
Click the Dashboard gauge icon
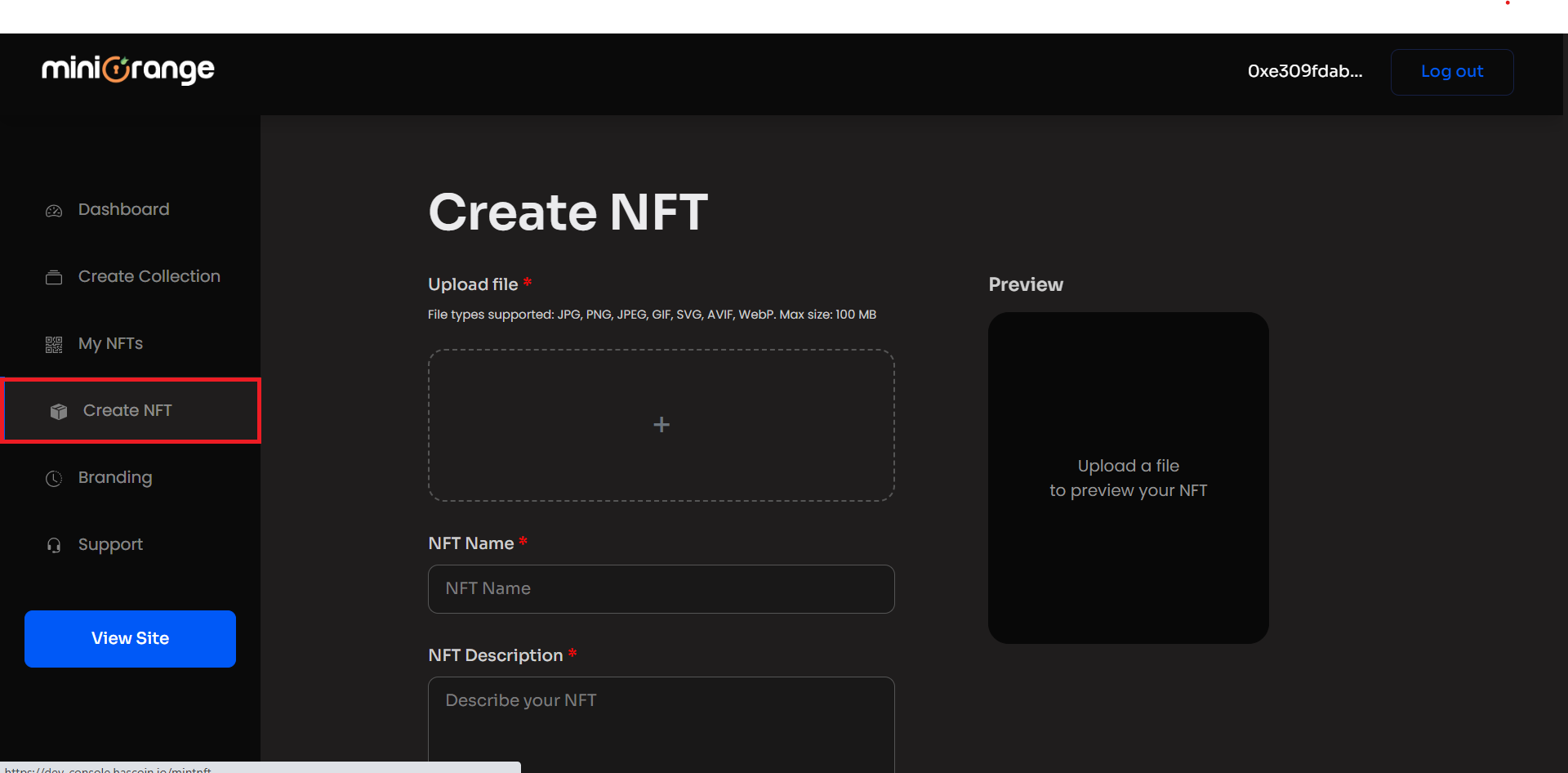(x=54, y=211)
